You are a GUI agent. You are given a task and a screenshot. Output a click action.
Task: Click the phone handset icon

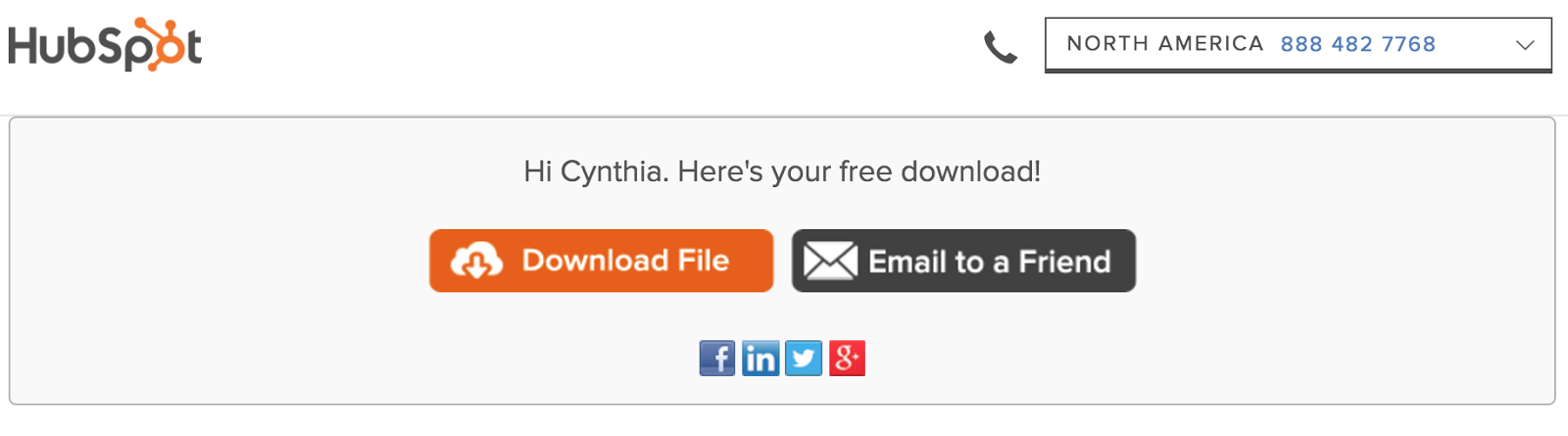(x=1001, y=47)
